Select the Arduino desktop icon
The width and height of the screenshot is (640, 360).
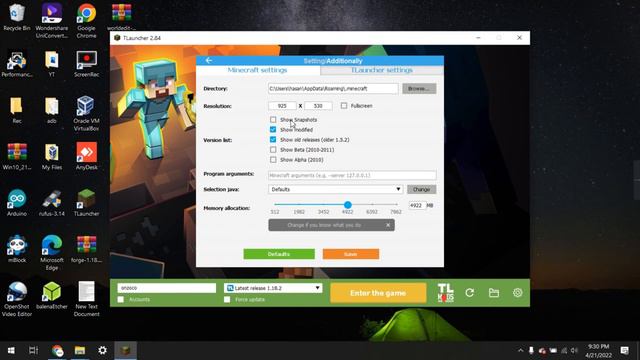tap(17, 202)
